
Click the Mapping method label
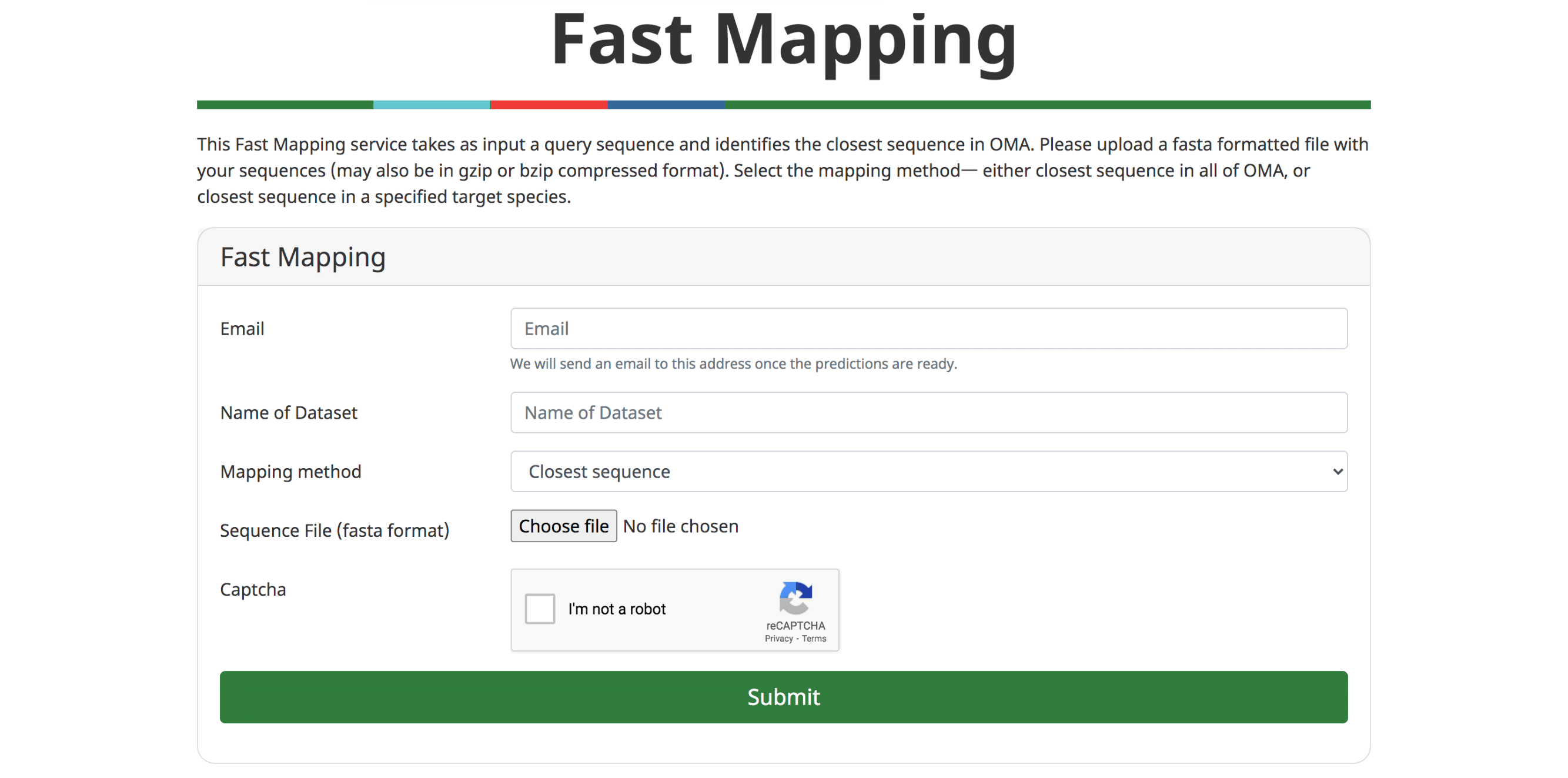click(x=290, y=471)
